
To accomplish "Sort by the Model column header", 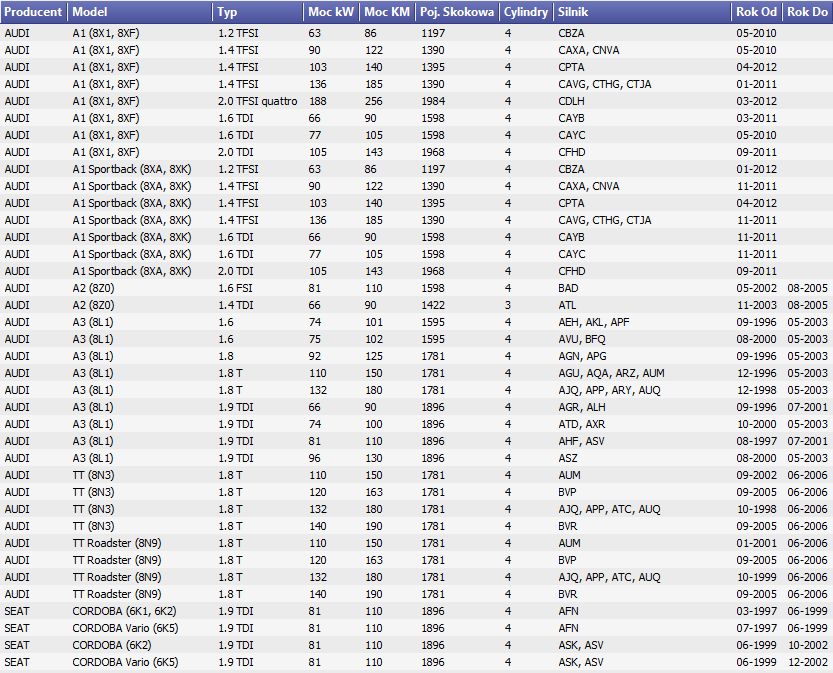I will click(x=140, y=12).
